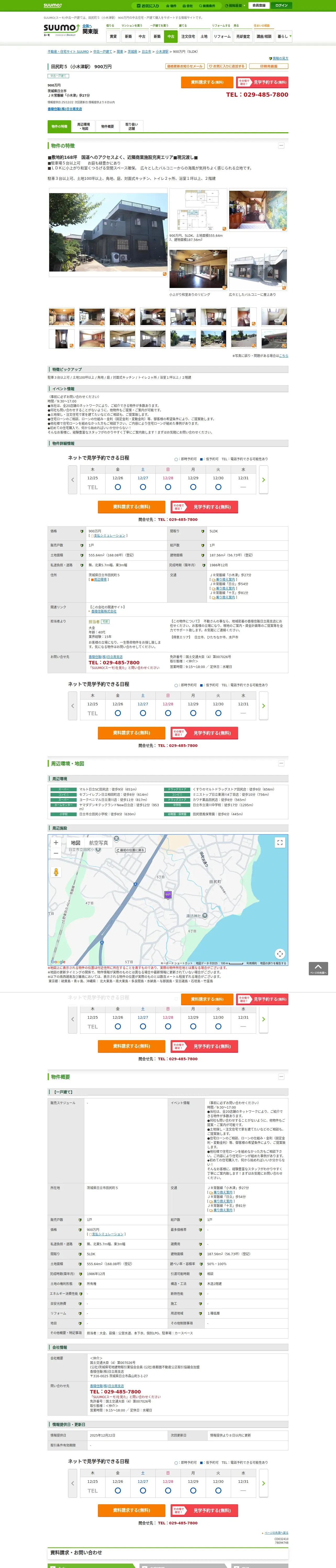Open help icon for 引渡可能時期
The image size is (336, 1568).
click(201, 1274)
